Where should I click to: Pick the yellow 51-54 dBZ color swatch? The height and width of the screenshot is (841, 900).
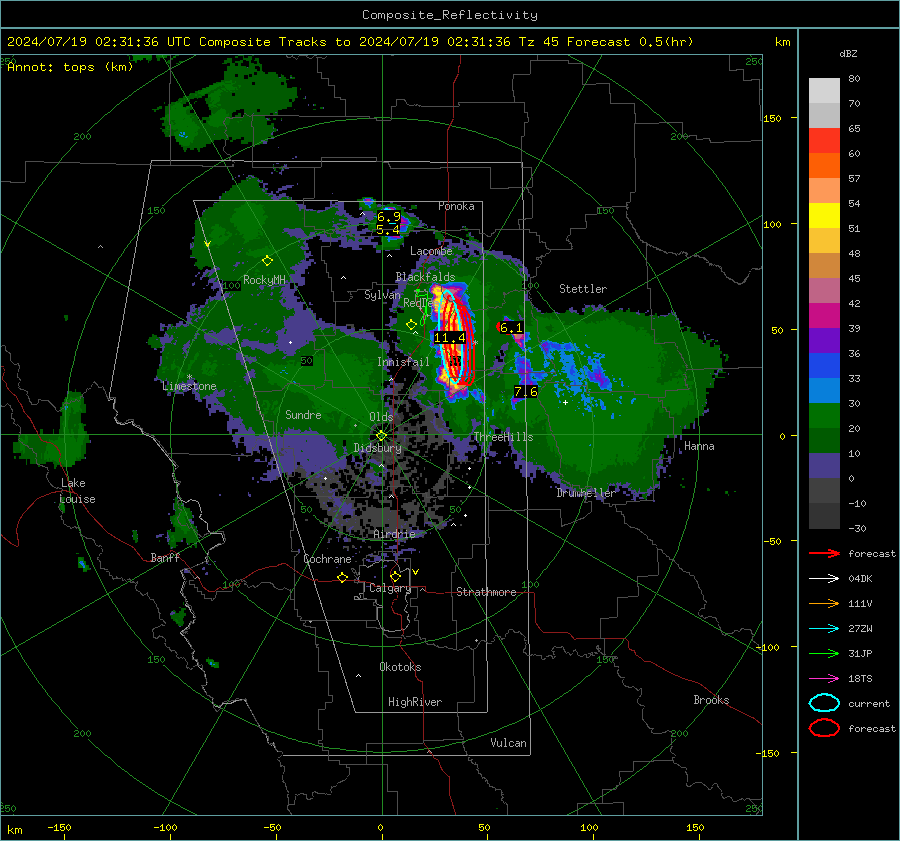pos(824,216)
